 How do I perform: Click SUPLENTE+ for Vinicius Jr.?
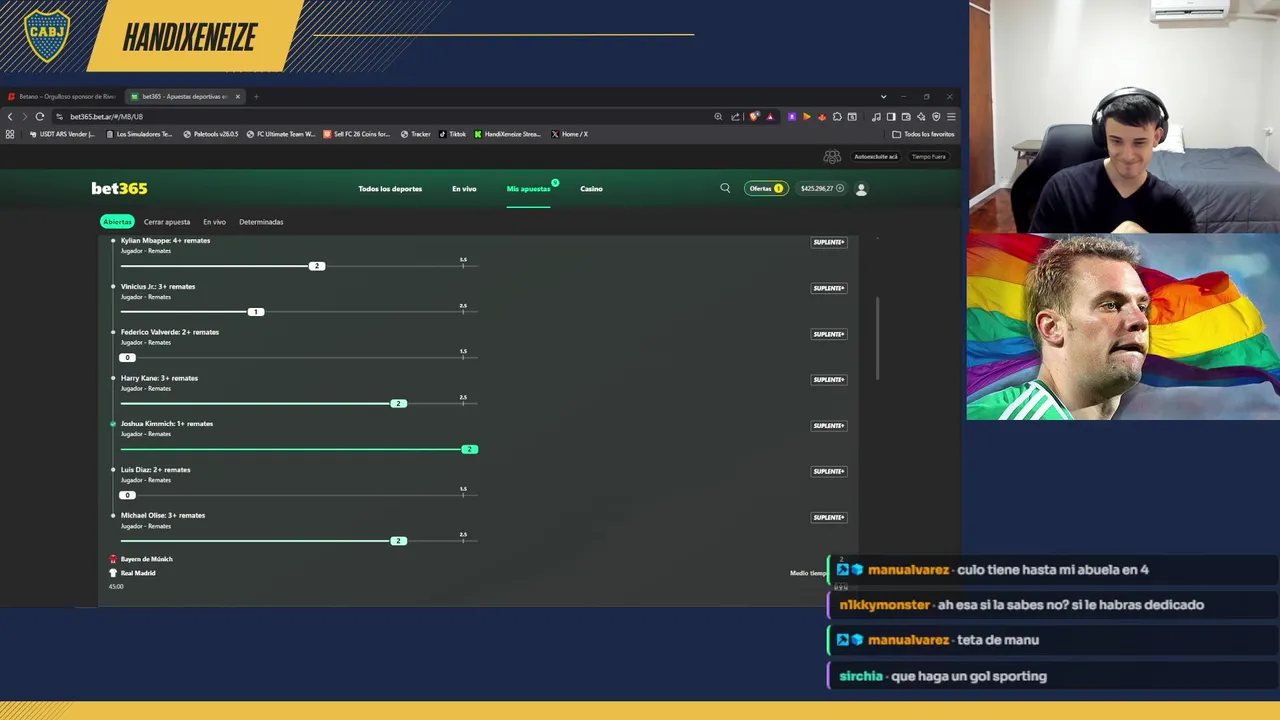click(x=828, y=288)
